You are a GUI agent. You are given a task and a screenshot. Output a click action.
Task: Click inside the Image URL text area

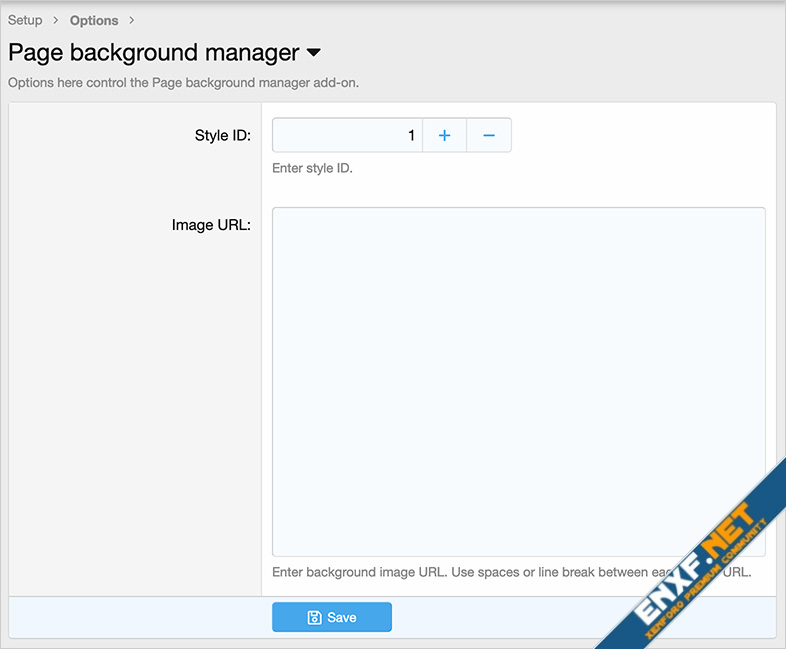pos(518,381)
